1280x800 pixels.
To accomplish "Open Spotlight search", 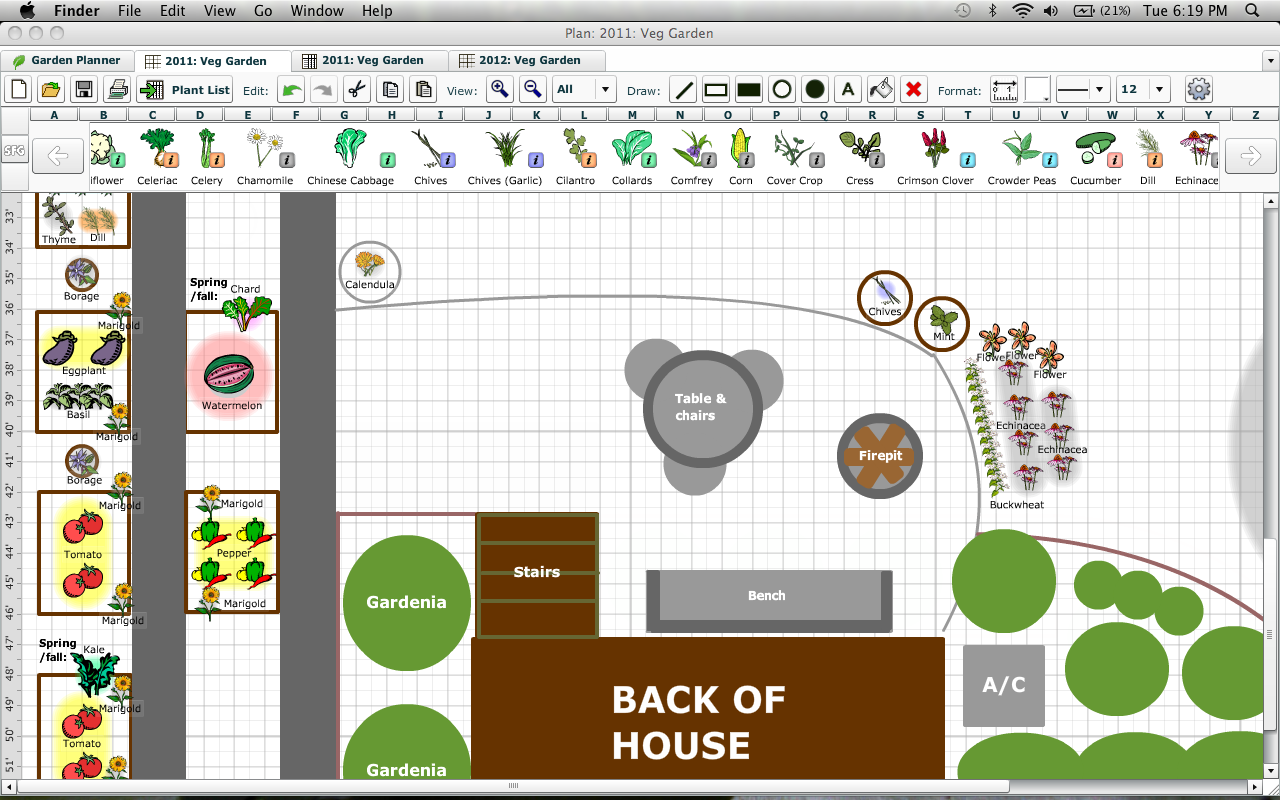I will (1253, 11).
